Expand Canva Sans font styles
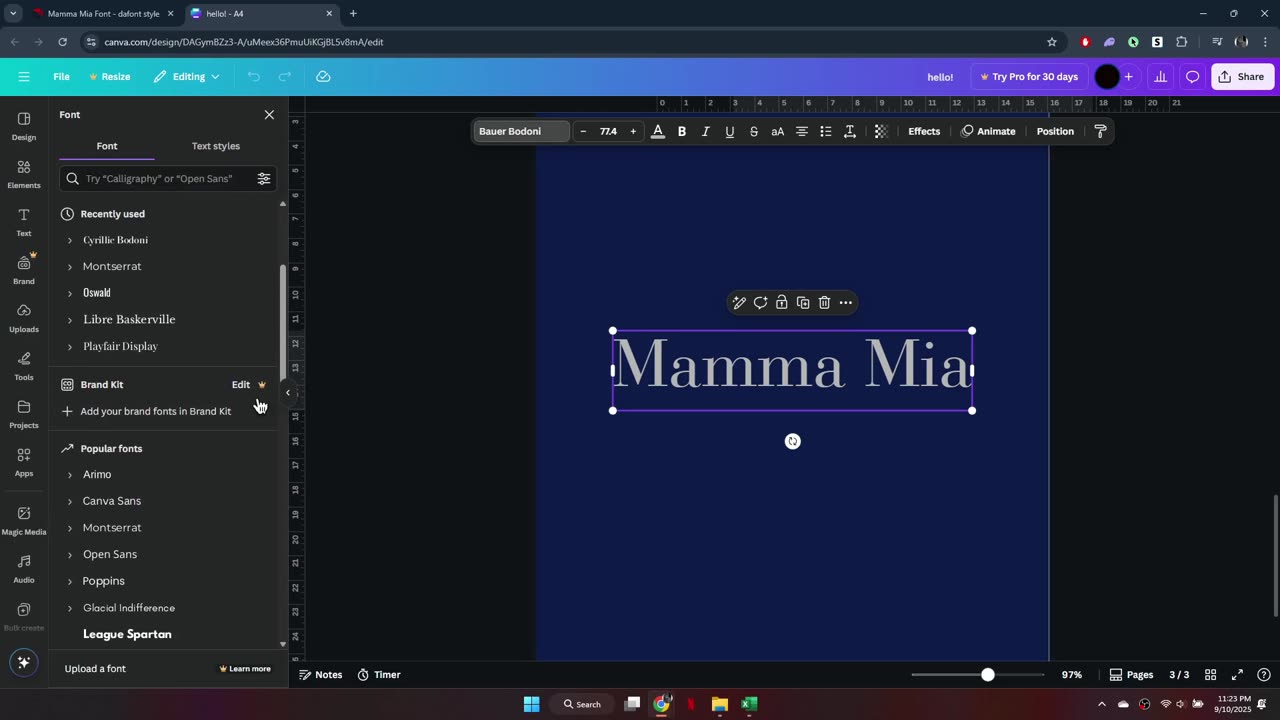 click(x=70, y=501)
